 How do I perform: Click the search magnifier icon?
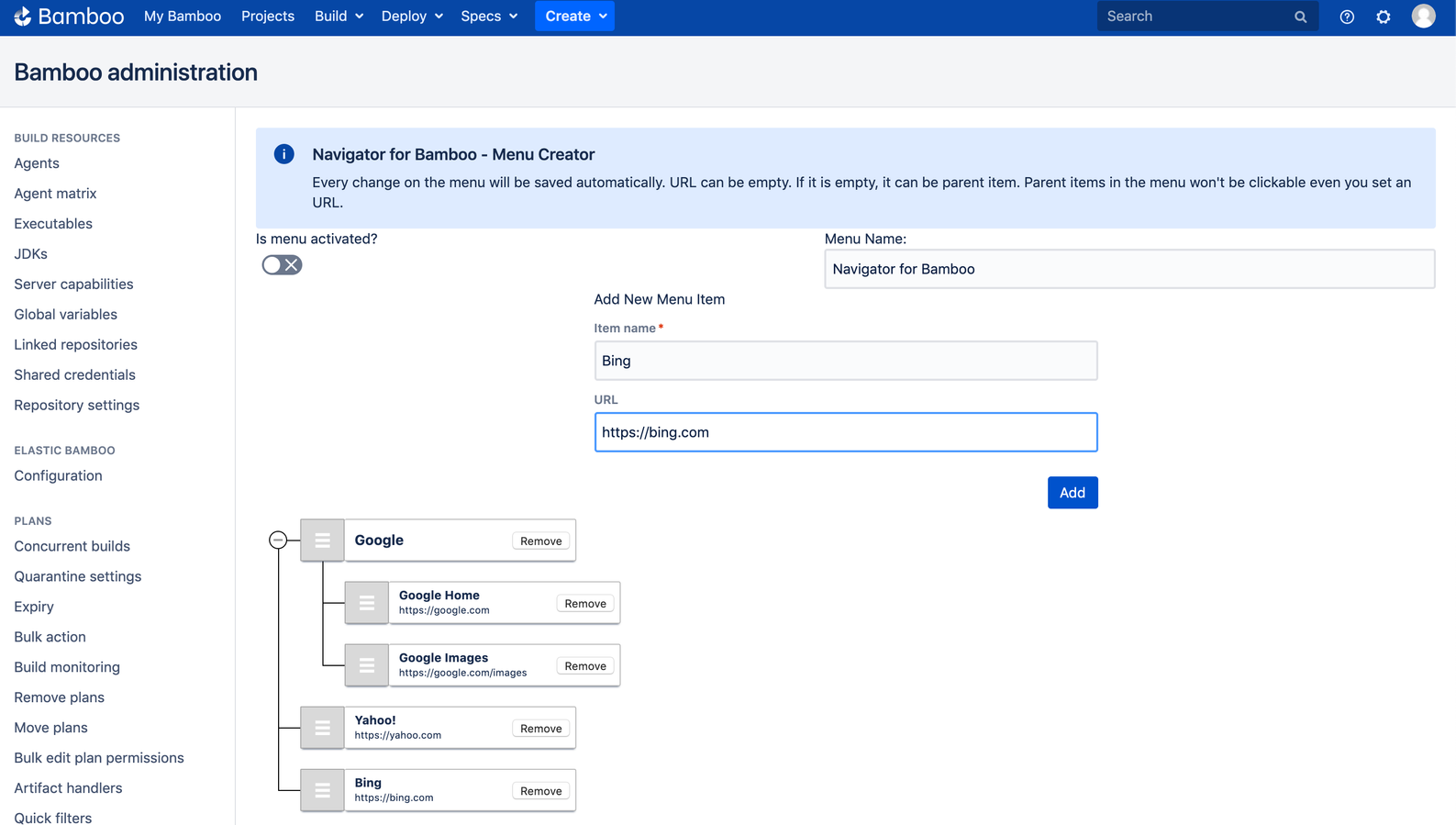point(1300,17)
